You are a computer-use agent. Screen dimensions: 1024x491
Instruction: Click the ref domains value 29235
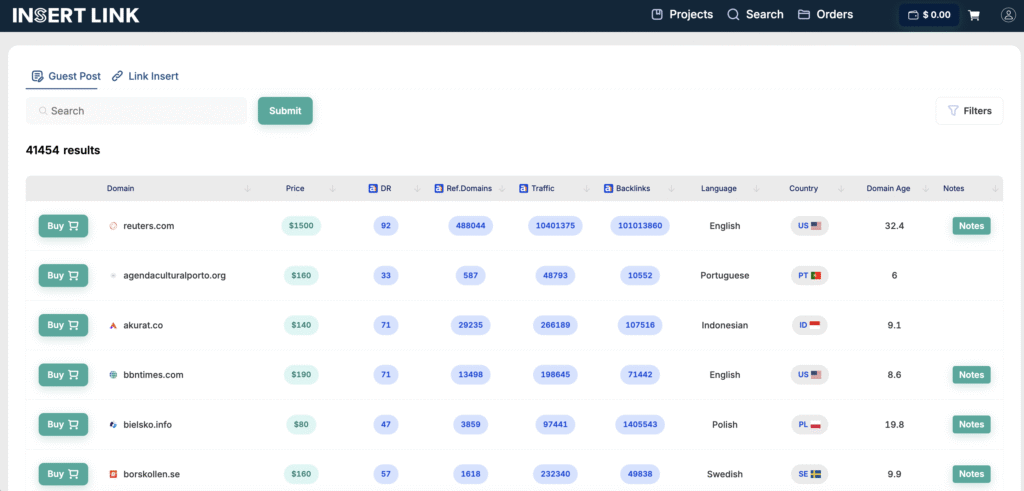click(470, 325)
